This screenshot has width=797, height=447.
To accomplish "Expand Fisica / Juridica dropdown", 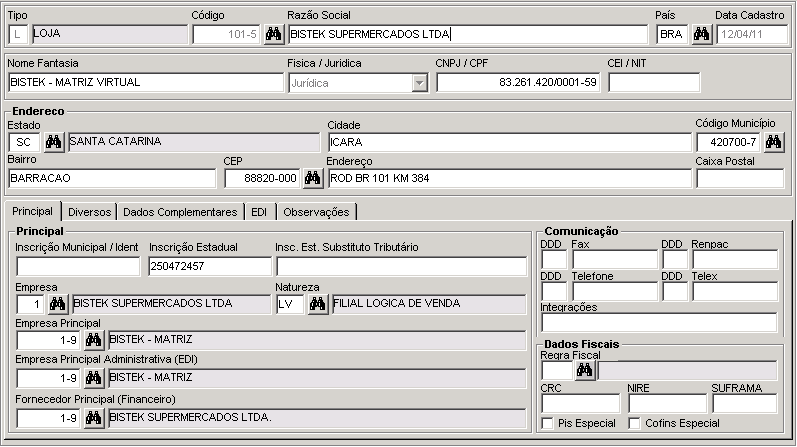I will point(419,83).
